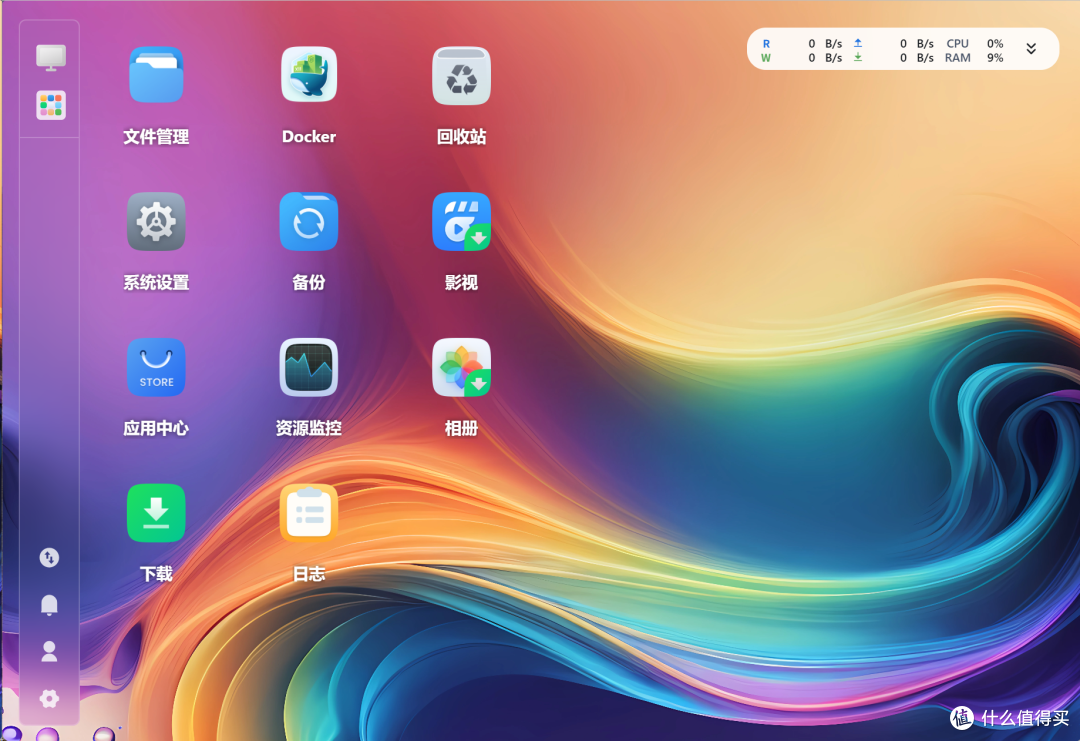Expand the system status widget chevron
The width and height of the screenshot is (1080, 741).
coord(1031,49)
